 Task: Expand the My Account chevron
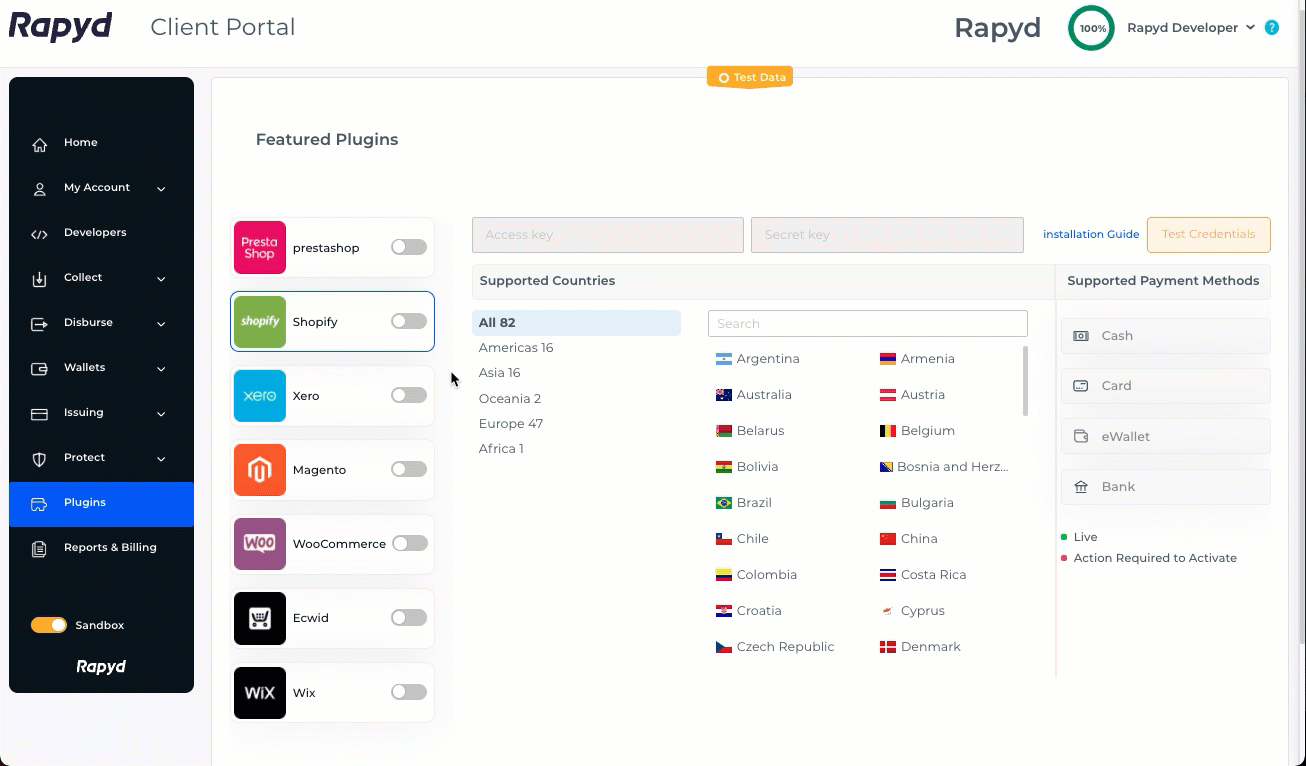(x=161, y=189)
